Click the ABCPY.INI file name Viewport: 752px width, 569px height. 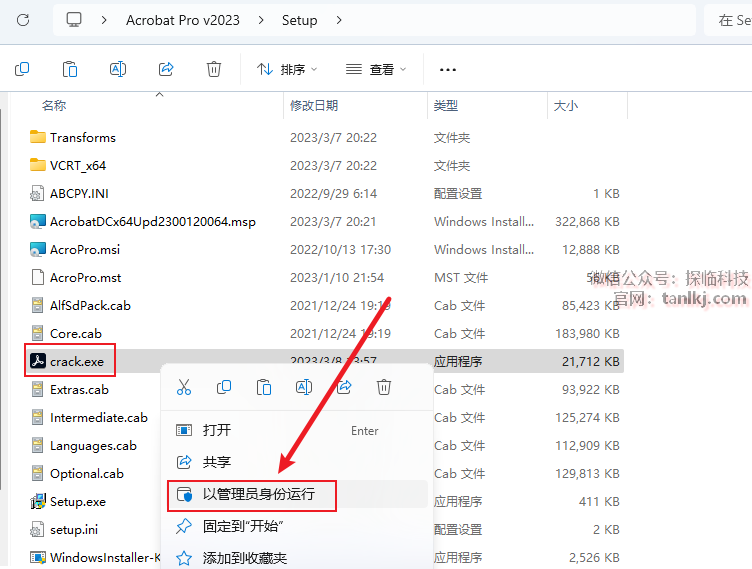click(79, 193)
